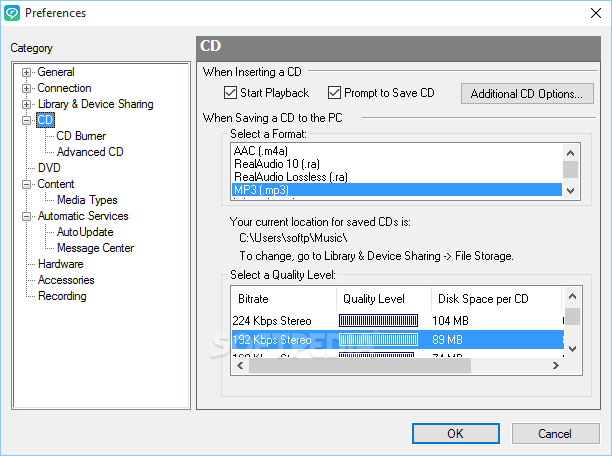
Task: Click the 104 MB disk space cell
Action: click(x=450, y=321)
